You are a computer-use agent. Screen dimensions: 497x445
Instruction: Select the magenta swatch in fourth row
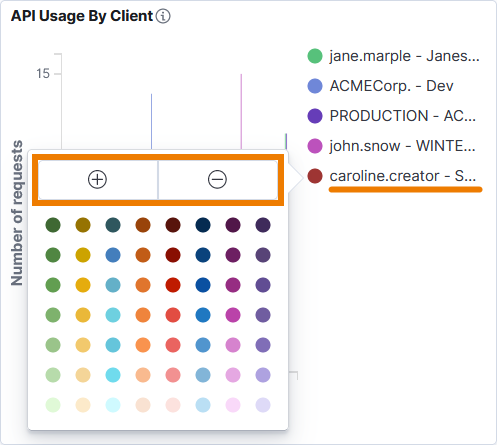[233, 315]
